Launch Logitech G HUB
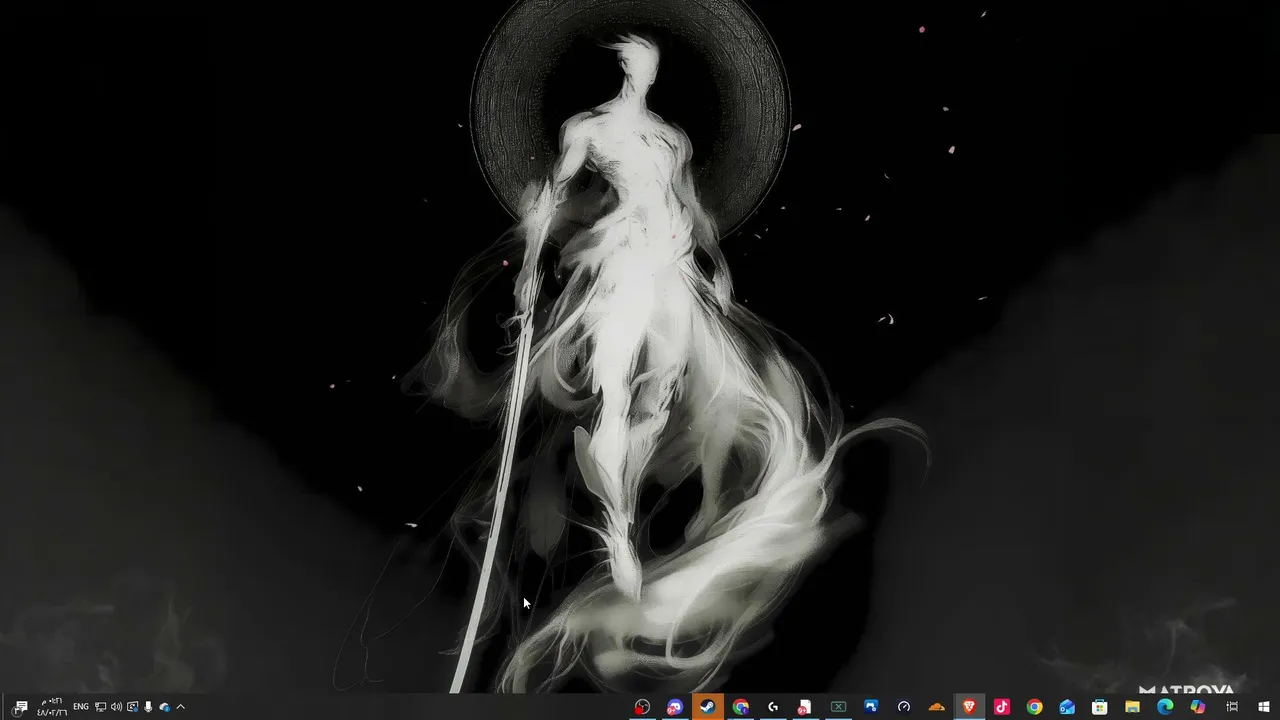Viewport: 1280px width, 720px height. 773,707
